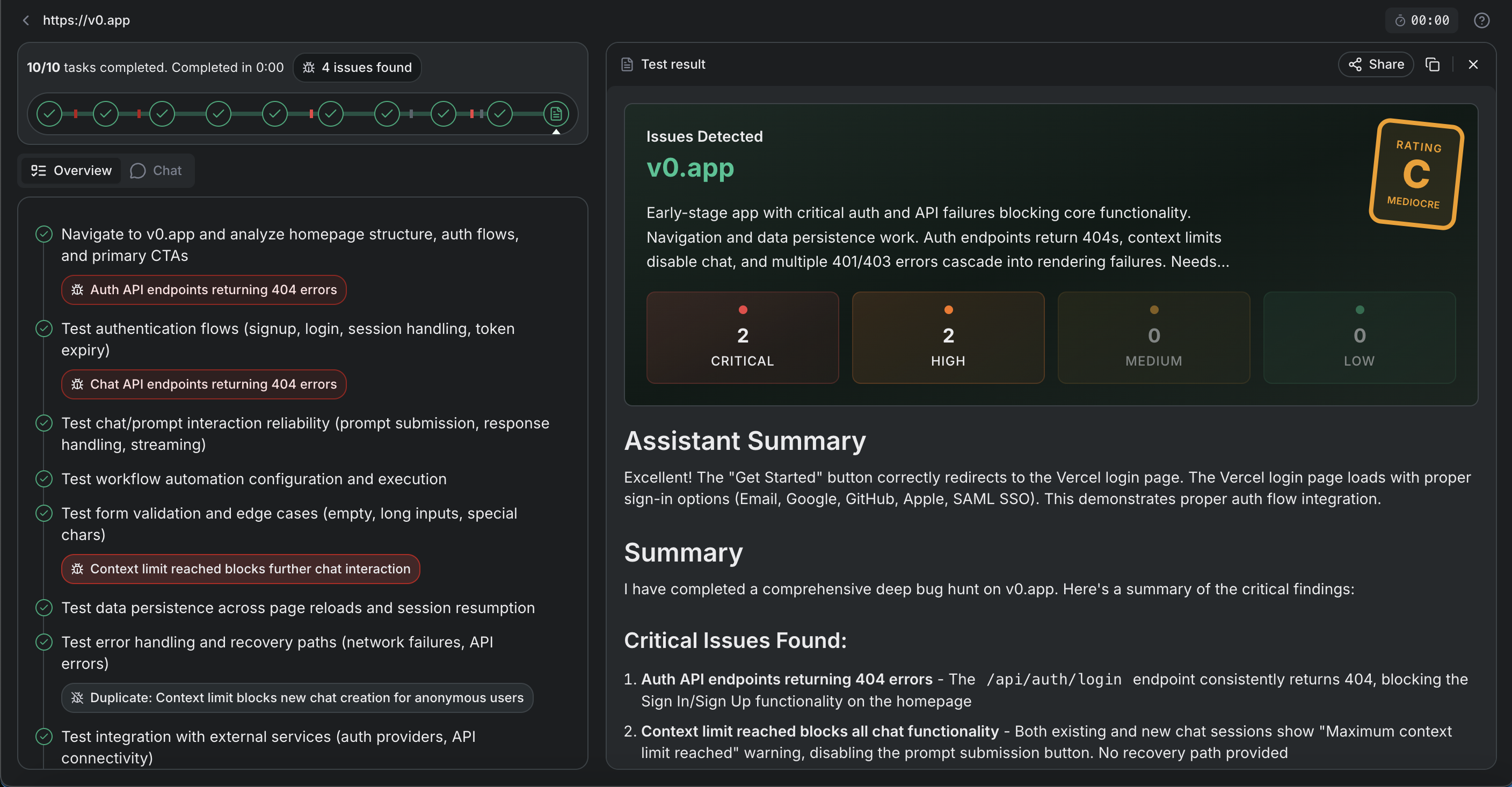The height and width of the screenshot is (787, 1512).
Task: Select the Overview tab
Action: coord(71,171)
